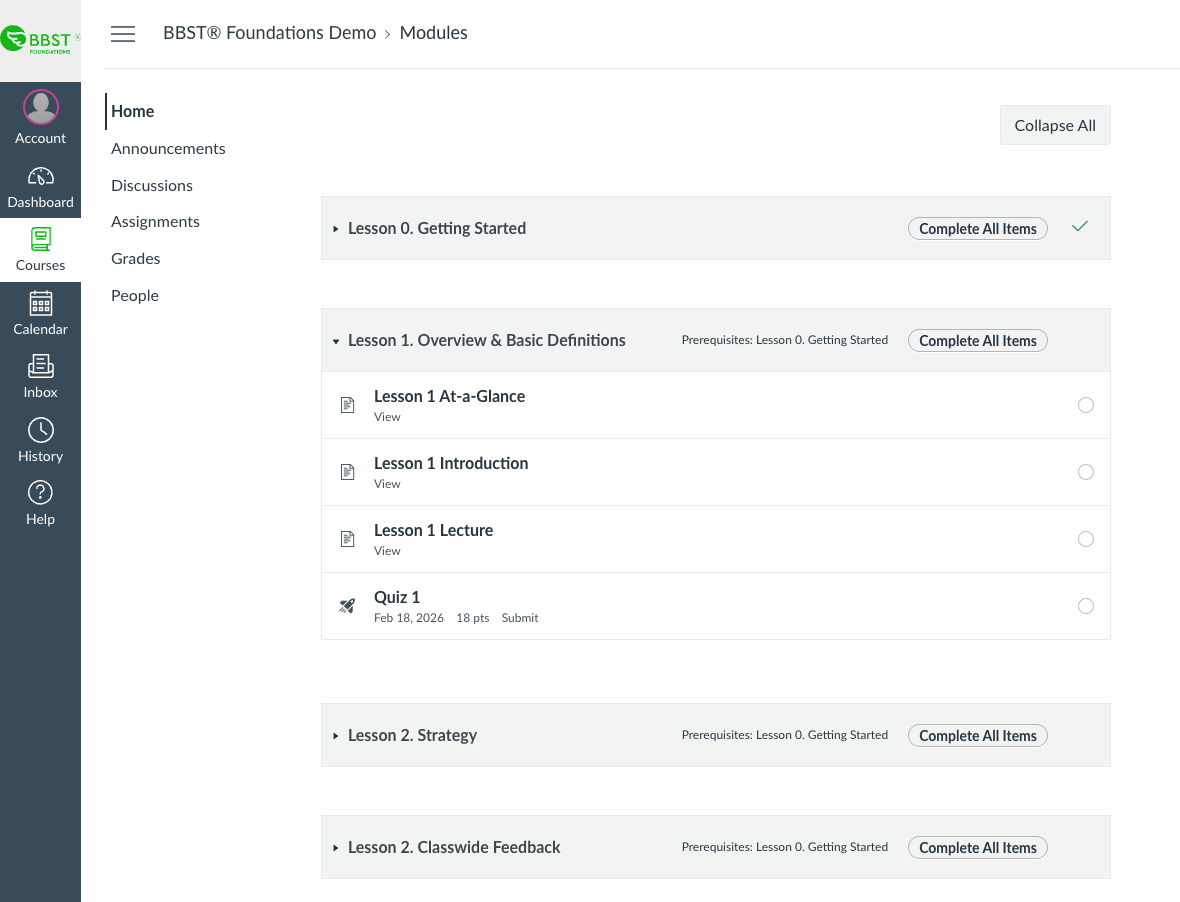The width and height of the screenshot is (1180, 902).
Task: Mark Lesson 1 At-a-Glance as done
Action: point(1086,404)
